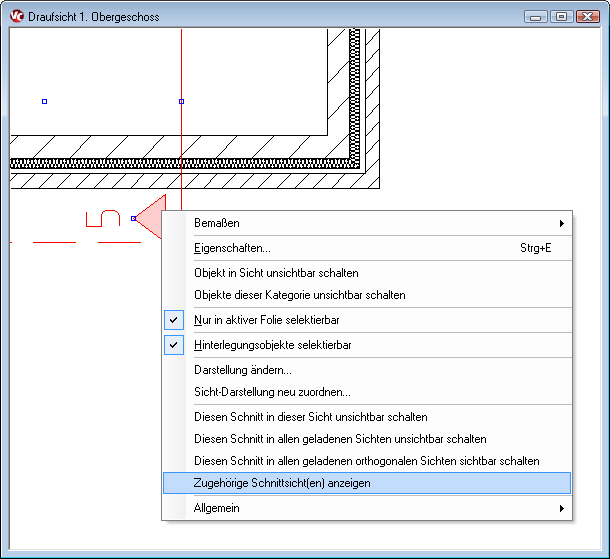
Task: Choose Diesen Schnitt in allen orthogonalen Sichten sichtbar schalten
Action: (367, 461)
